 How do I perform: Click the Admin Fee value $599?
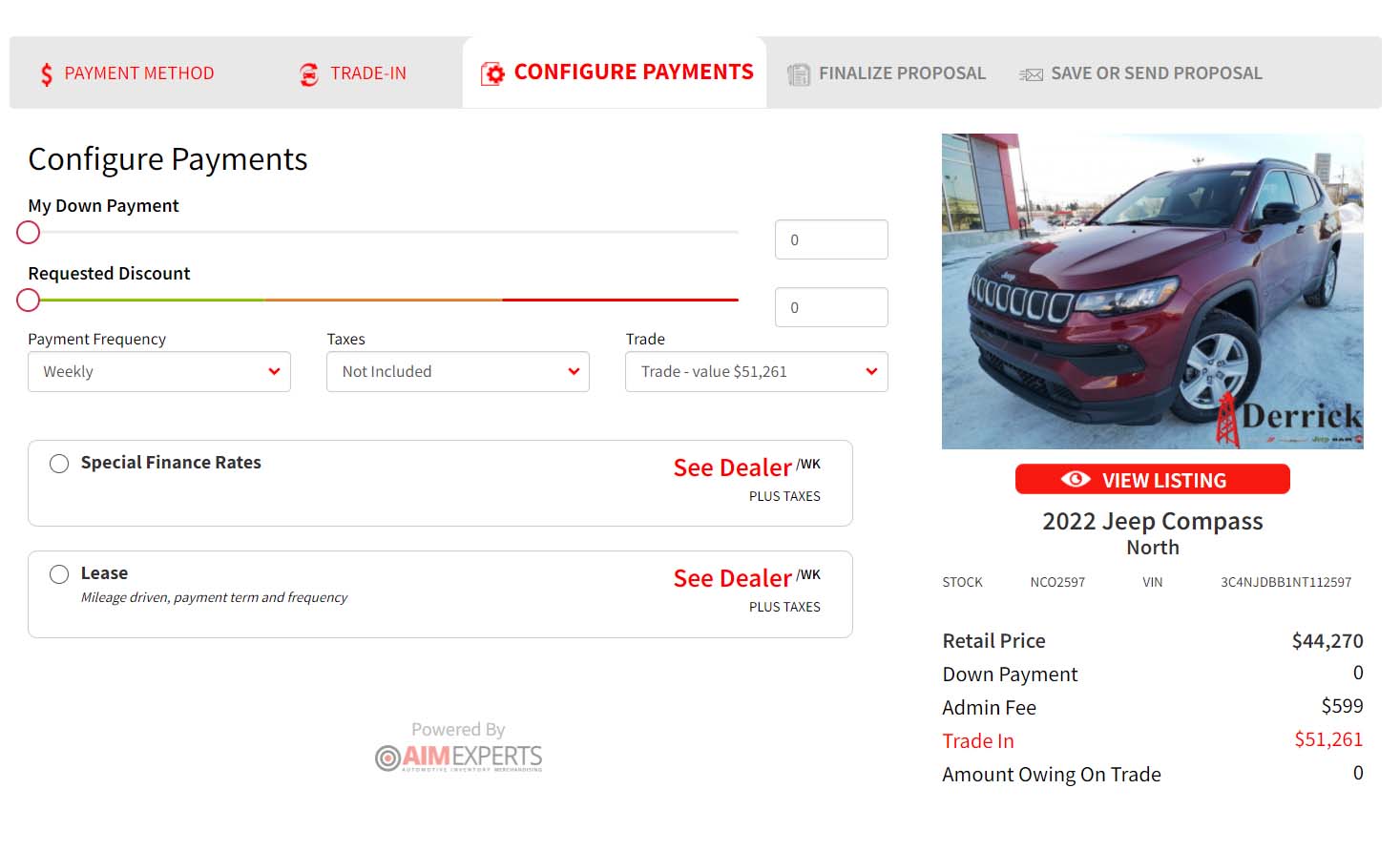[x=1342, y=706]
